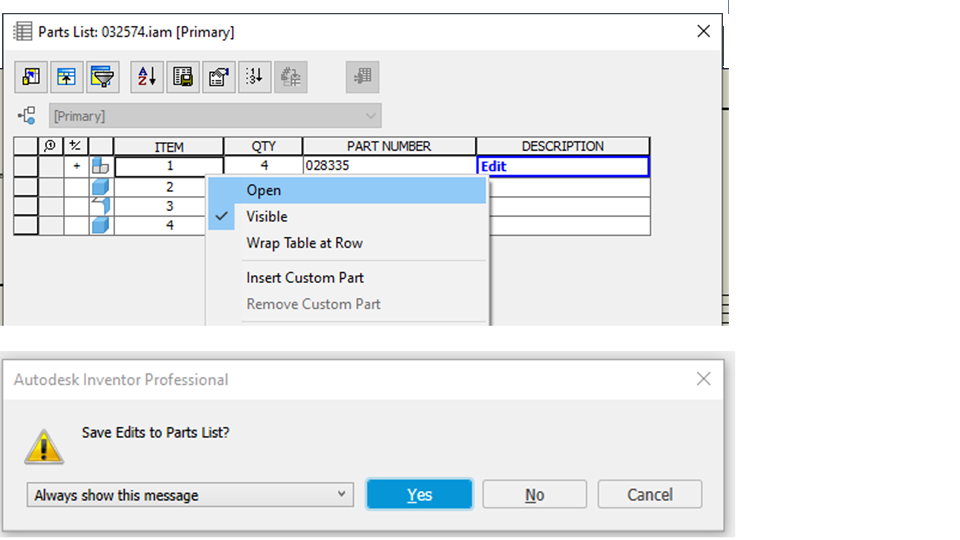Select the quantity cell showing 4
This screenshot has height=540, width=960.
[263, 165]
